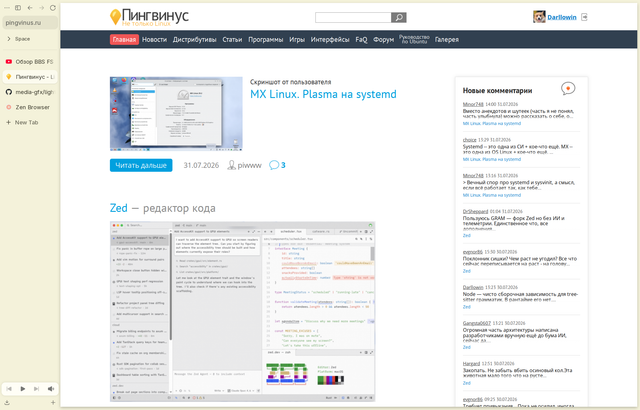
Task: Open the Zed article title link
Action: [x=118, y=208]
